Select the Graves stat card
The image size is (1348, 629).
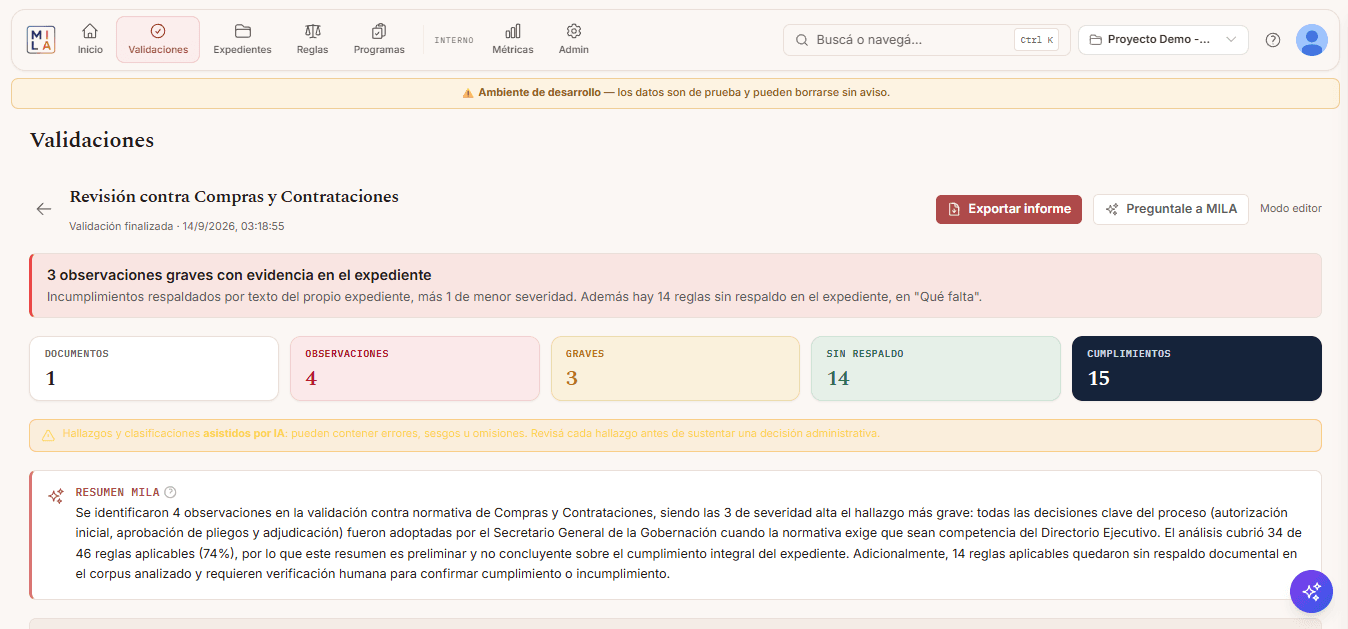point(675,368)
